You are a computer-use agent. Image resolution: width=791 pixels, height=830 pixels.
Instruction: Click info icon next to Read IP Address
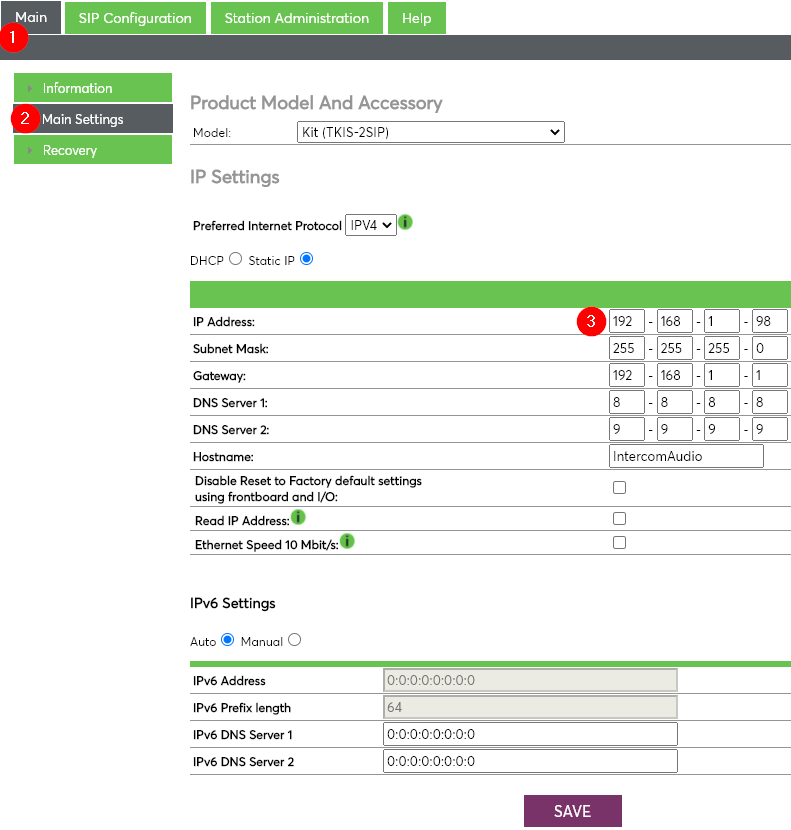tap(298, 517)
